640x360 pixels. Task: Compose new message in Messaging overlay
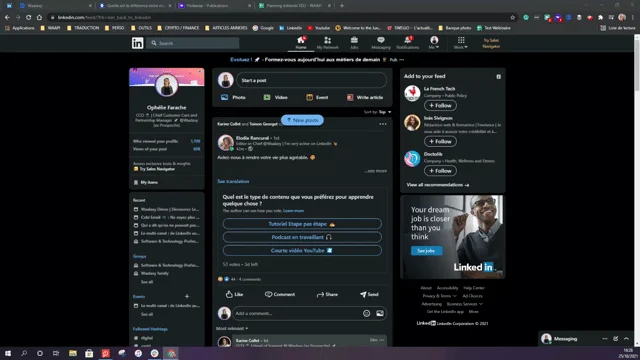click(x=616, y=339)
